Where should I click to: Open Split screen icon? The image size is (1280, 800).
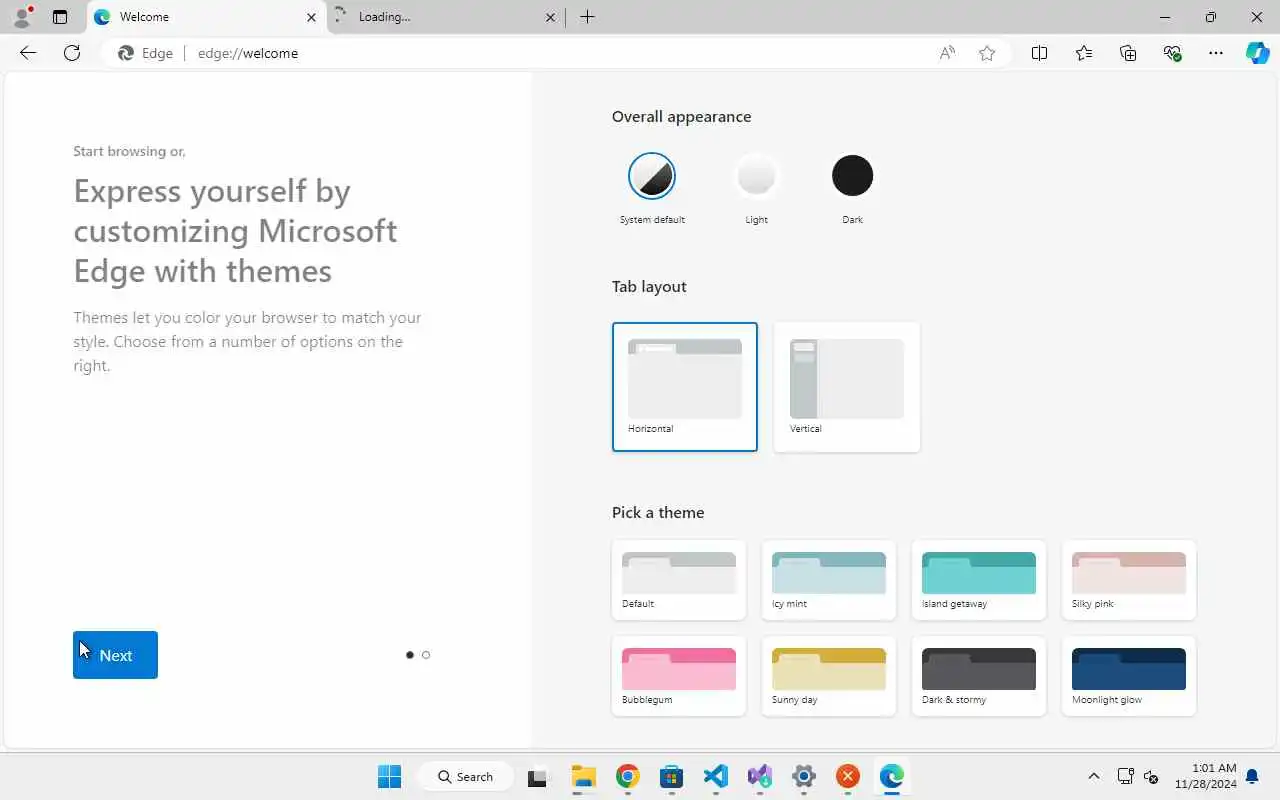click(1039, 53)
